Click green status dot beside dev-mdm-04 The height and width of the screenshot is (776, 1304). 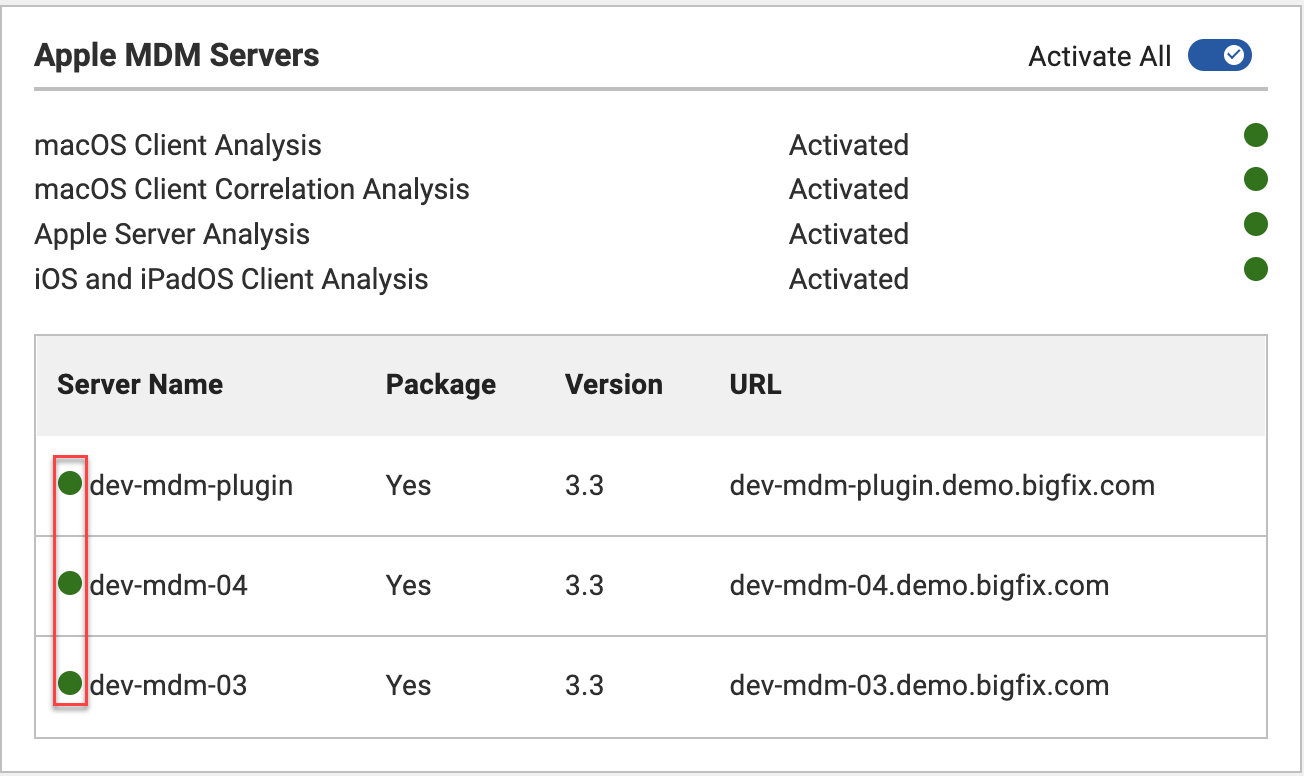click(x=70, y=583)
